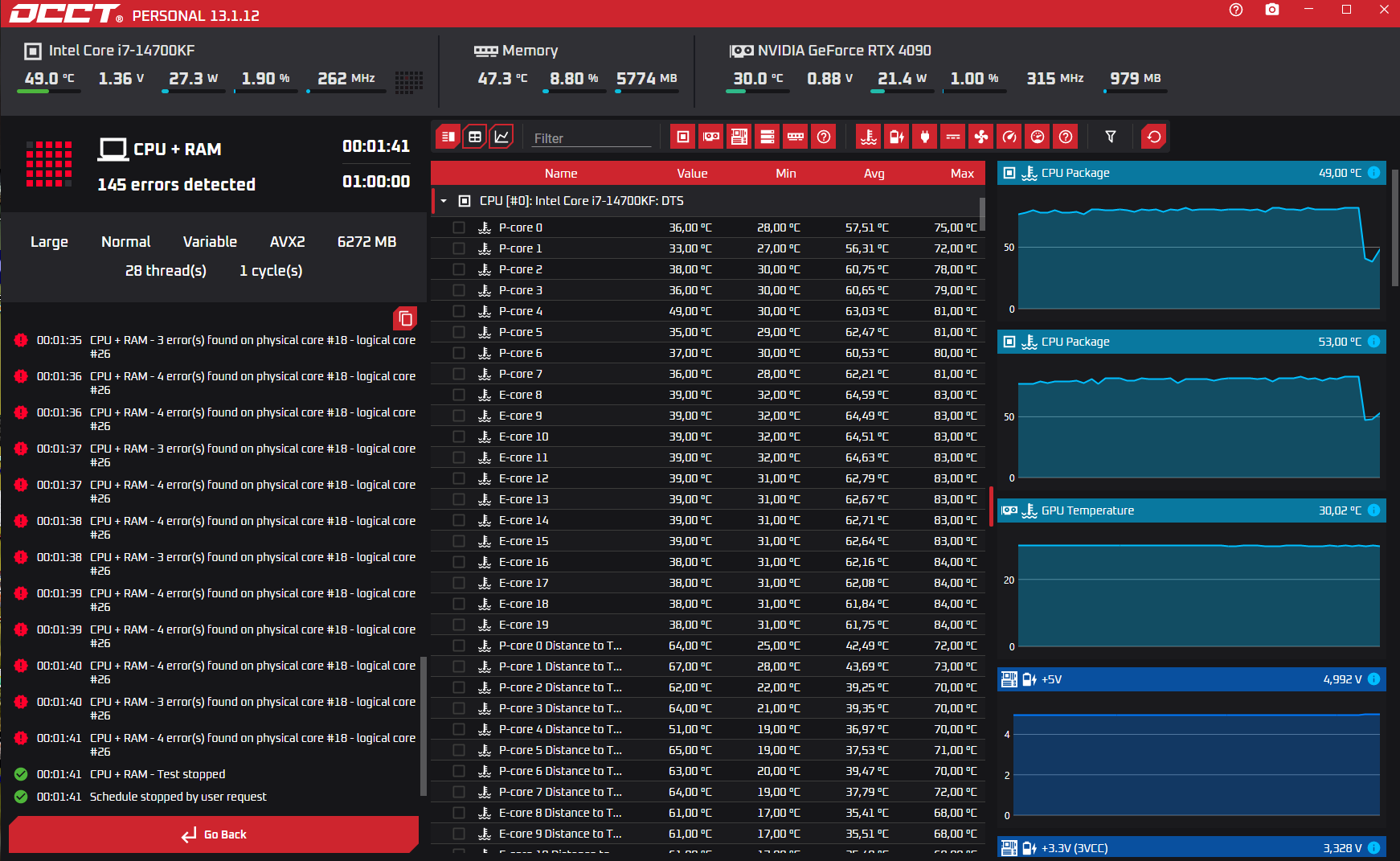
Task: Filter by unknown sensor type icon
Action: [x=1066, y=137]
